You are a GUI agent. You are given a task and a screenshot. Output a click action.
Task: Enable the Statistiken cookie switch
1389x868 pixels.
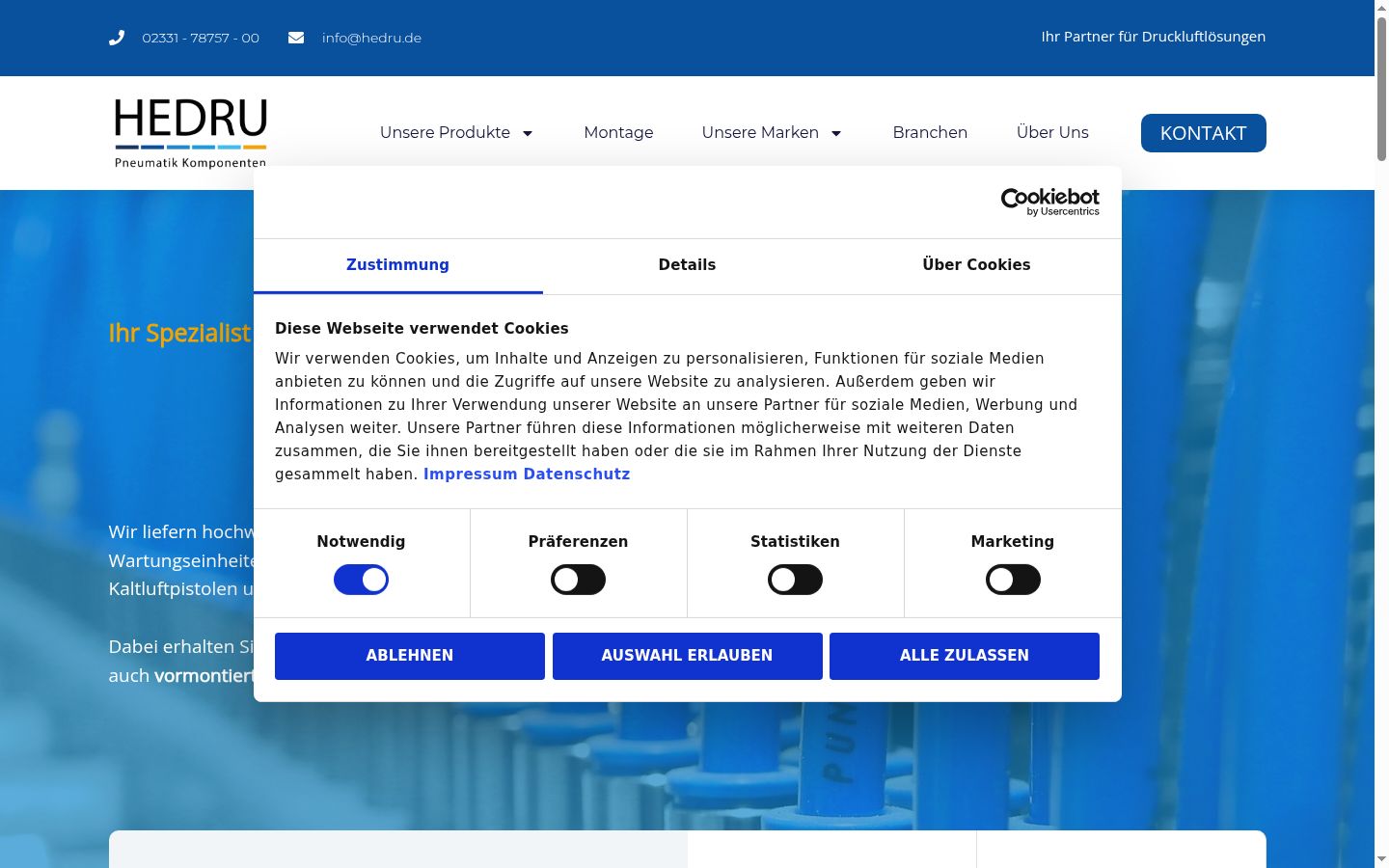(795, 580)
